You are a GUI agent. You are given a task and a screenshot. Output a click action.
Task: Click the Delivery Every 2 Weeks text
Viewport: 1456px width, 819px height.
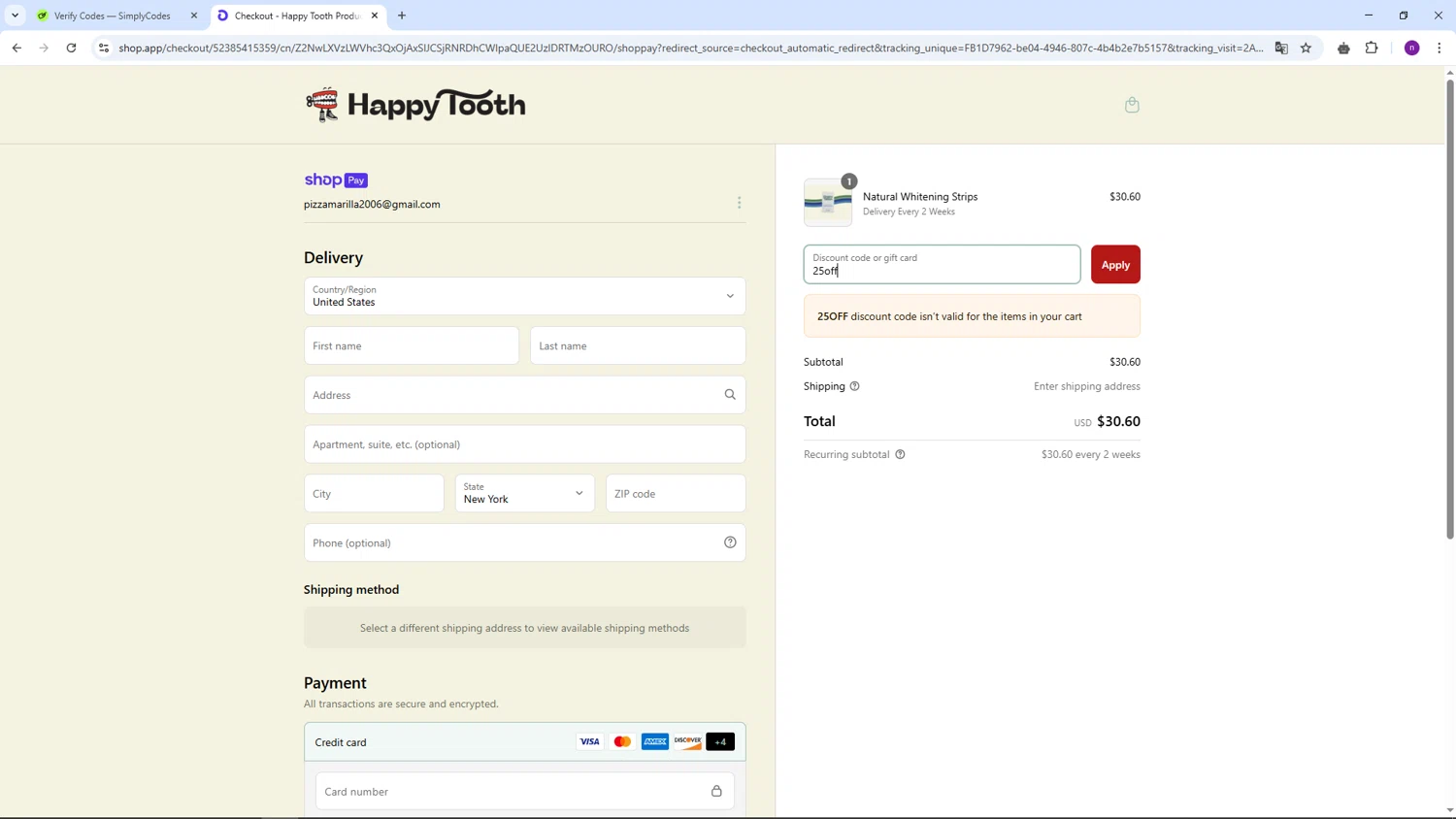point(909,212)
